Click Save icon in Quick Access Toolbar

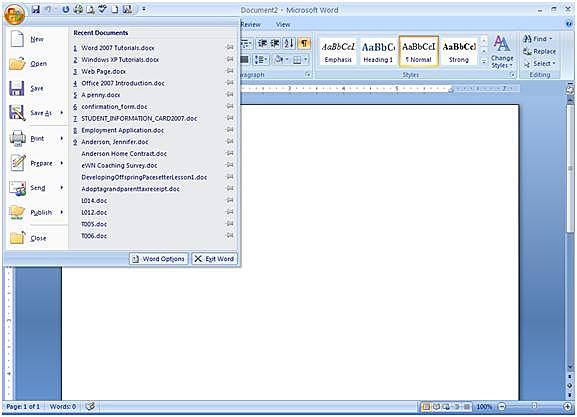tap(36, 10)
